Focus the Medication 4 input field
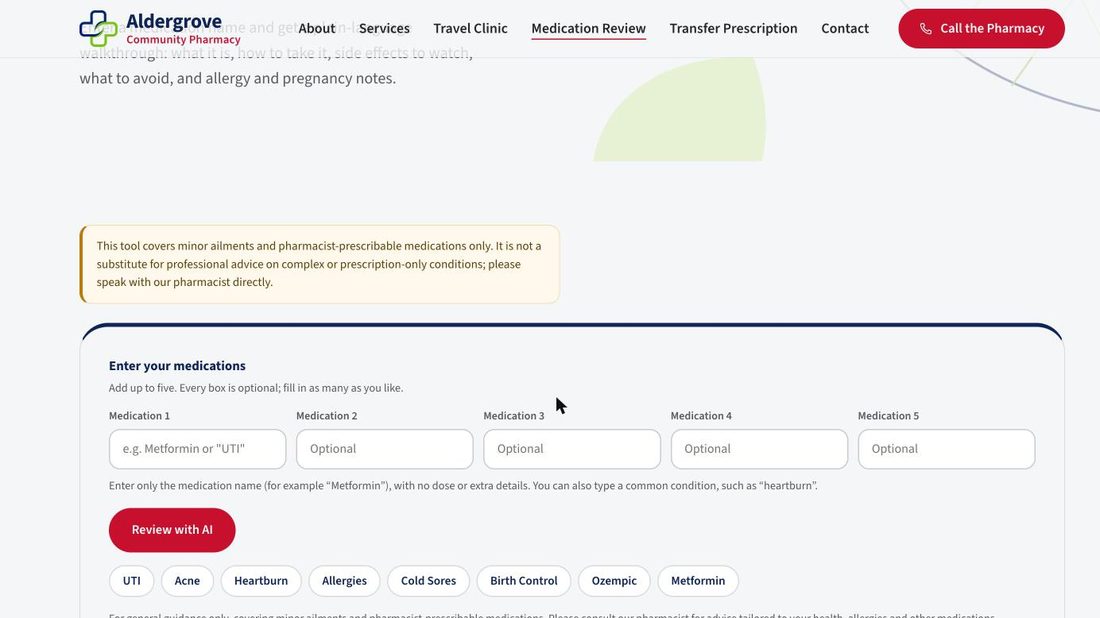 click(759, 449)
